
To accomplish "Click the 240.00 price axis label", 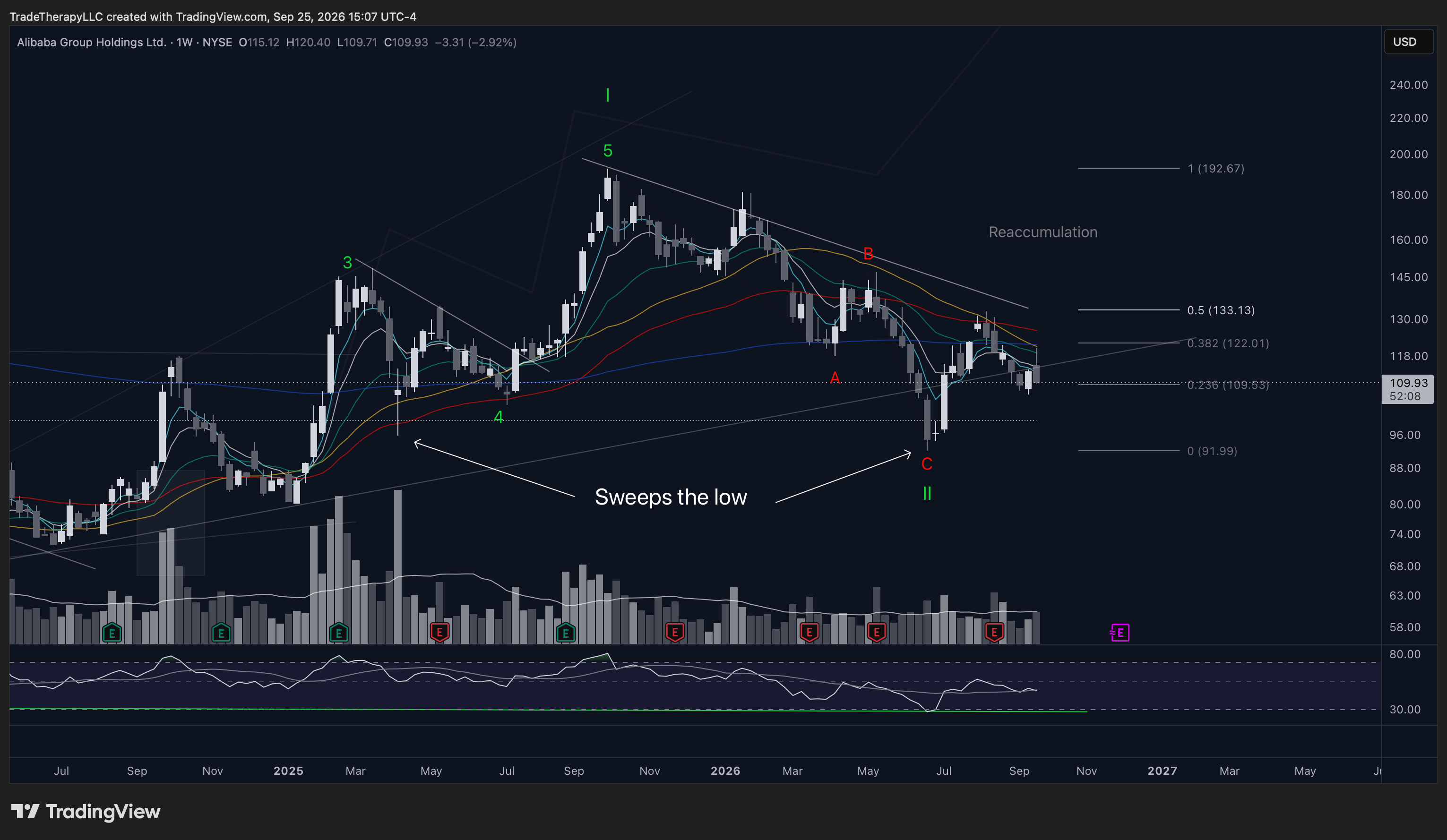I will point(1408,85).
